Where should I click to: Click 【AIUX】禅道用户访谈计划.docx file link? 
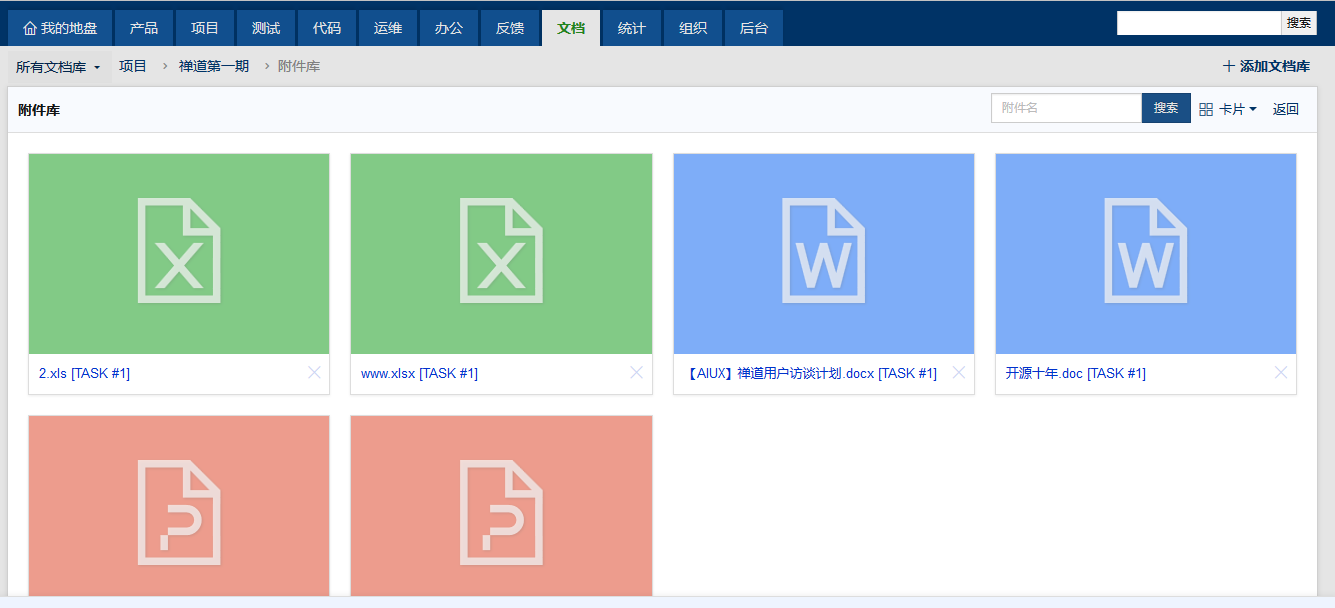[810, 373]
